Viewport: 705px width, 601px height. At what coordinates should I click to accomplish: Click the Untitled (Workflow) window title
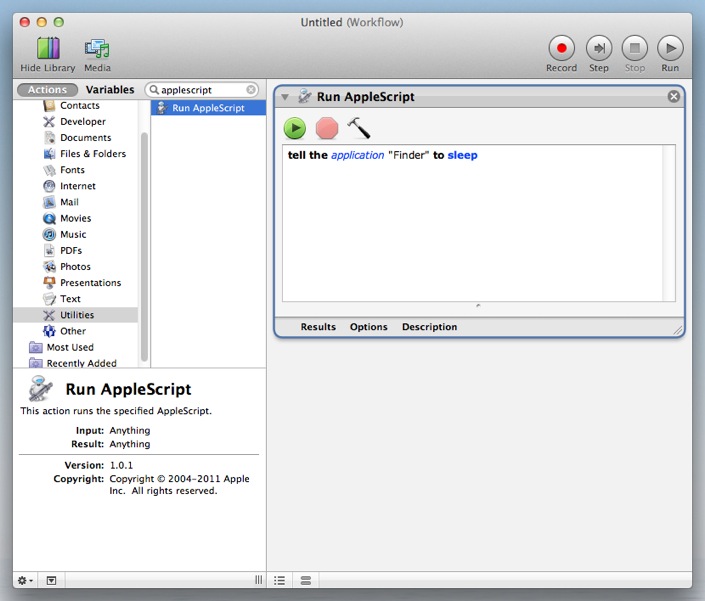[x=352, y=22]
